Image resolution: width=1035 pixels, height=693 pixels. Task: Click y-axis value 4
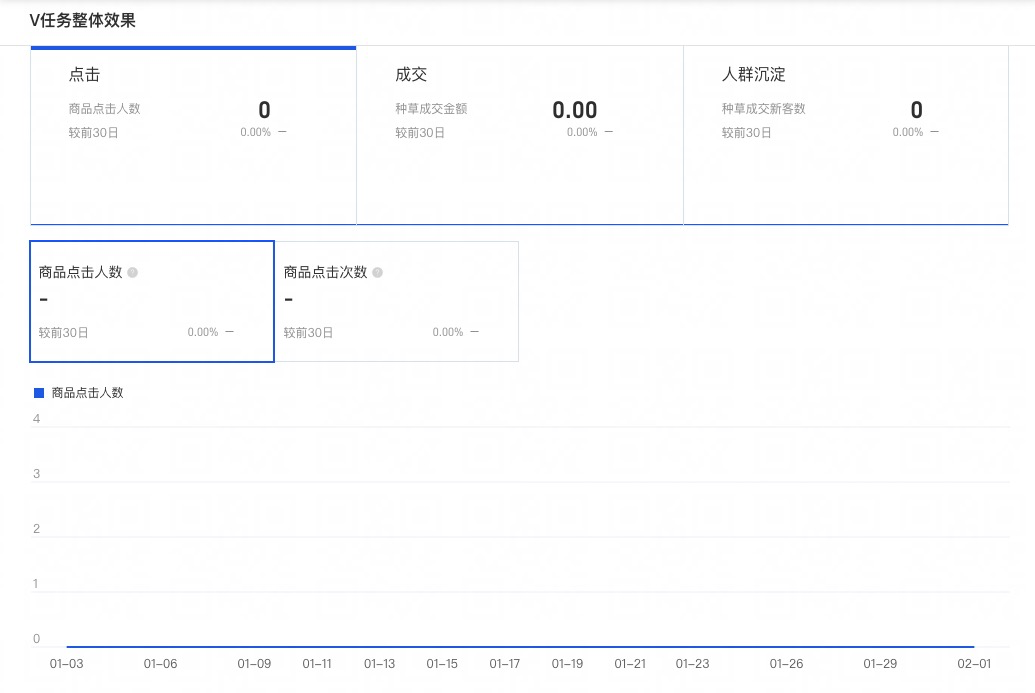(x=36, y=419)
